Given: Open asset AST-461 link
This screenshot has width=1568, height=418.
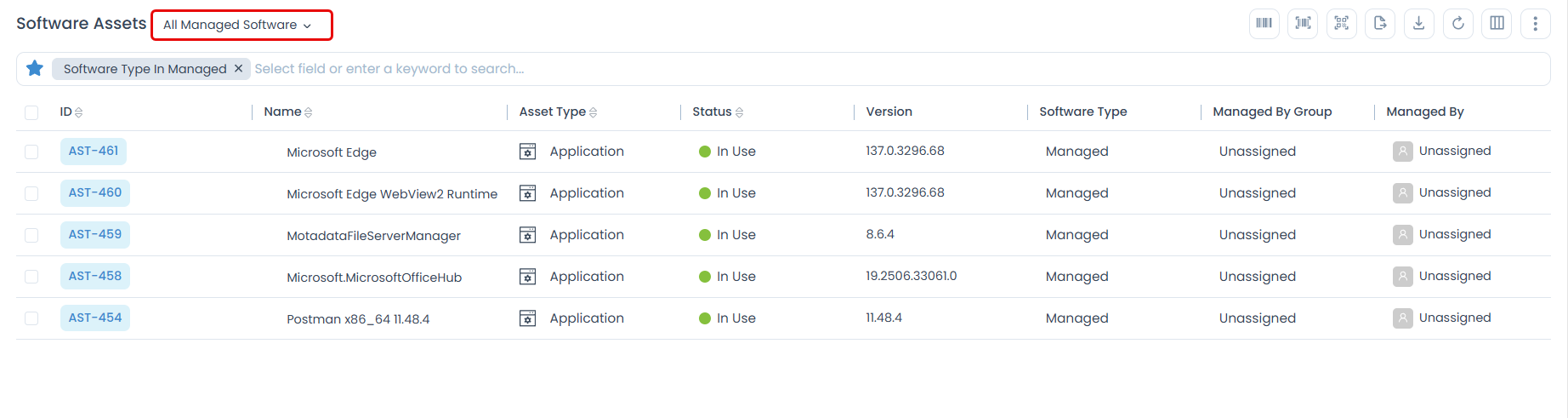Looking at the screenshot, I should 94,151.
